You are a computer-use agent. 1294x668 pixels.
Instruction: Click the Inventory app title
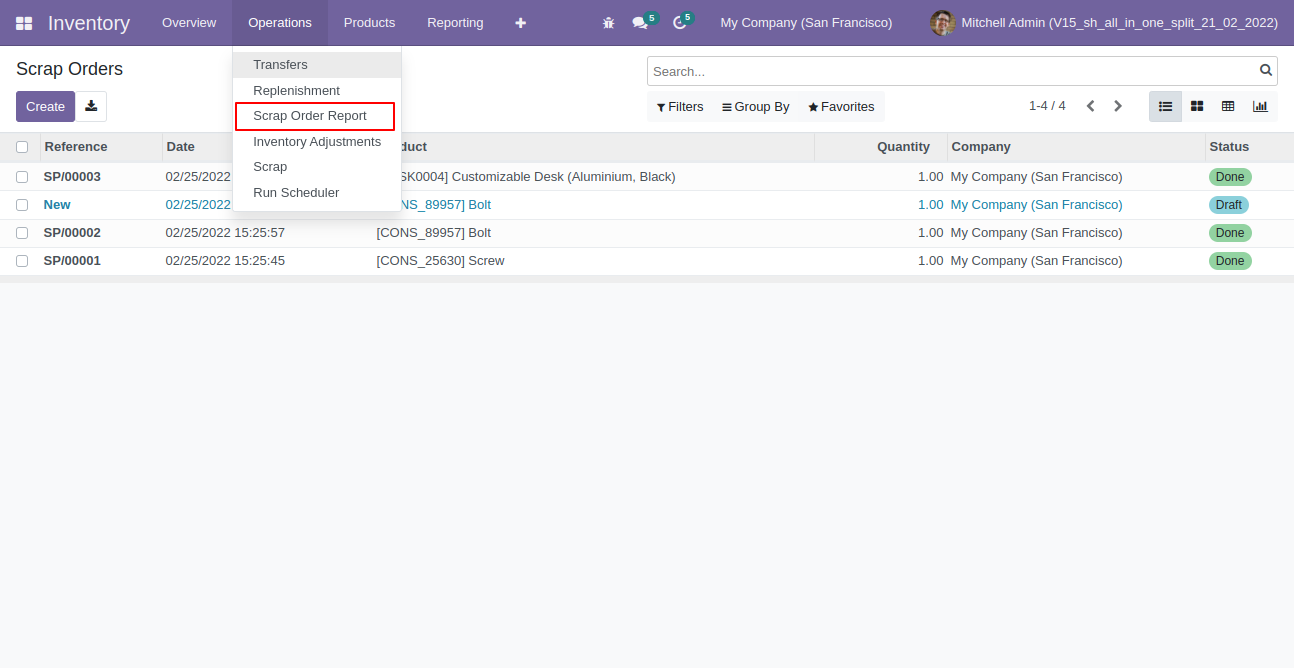pos(89,23)
